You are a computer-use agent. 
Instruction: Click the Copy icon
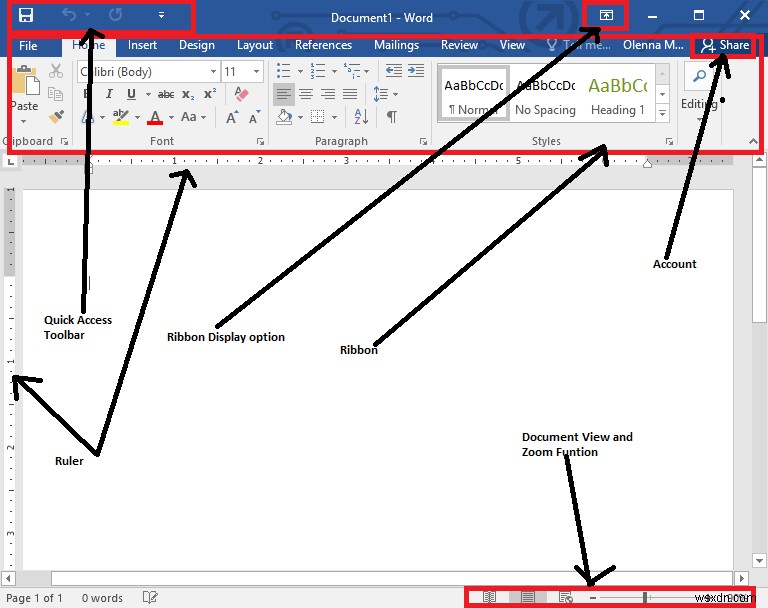(x=56, y=94)
